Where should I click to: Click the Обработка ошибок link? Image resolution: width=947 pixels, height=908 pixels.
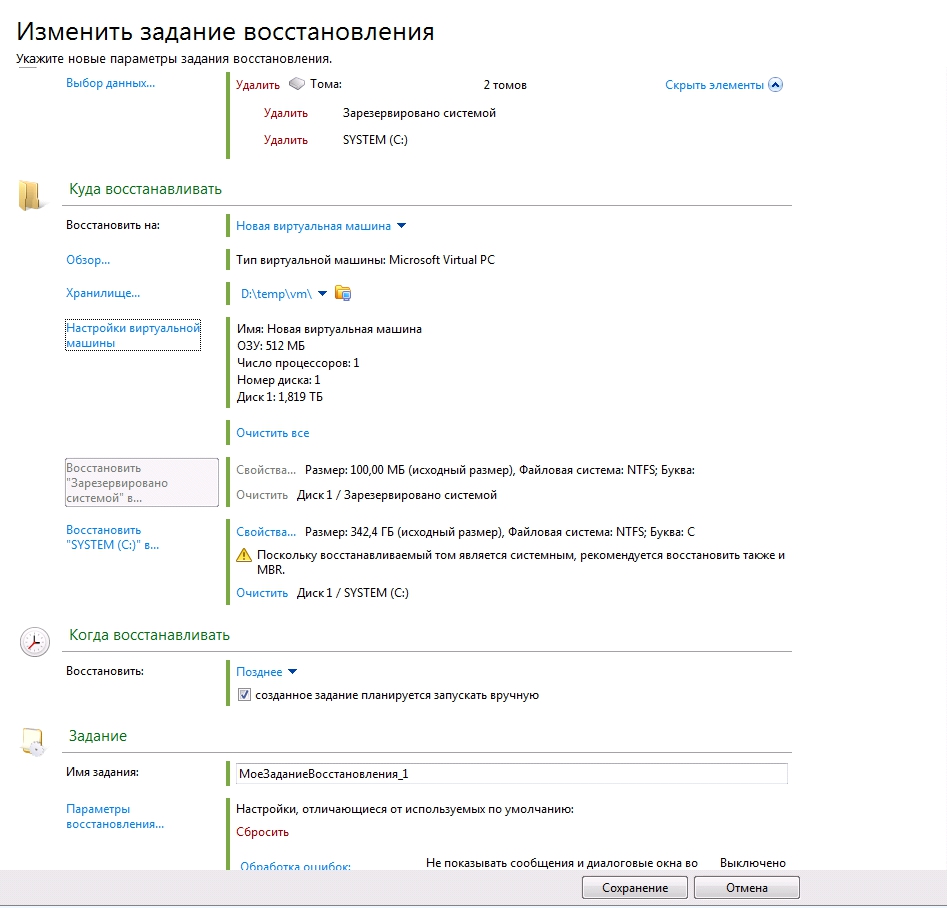(295, 866)
